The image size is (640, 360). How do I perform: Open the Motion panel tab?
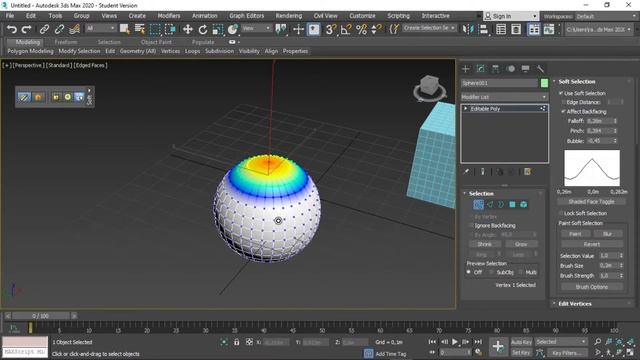(x=511, y=69)
